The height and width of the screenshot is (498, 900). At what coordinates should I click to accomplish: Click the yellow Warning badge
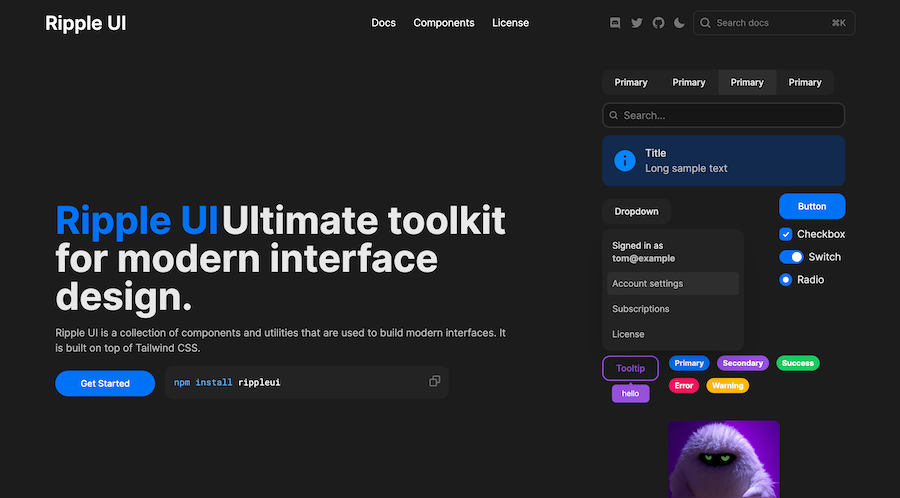click(x=727, y=386)
